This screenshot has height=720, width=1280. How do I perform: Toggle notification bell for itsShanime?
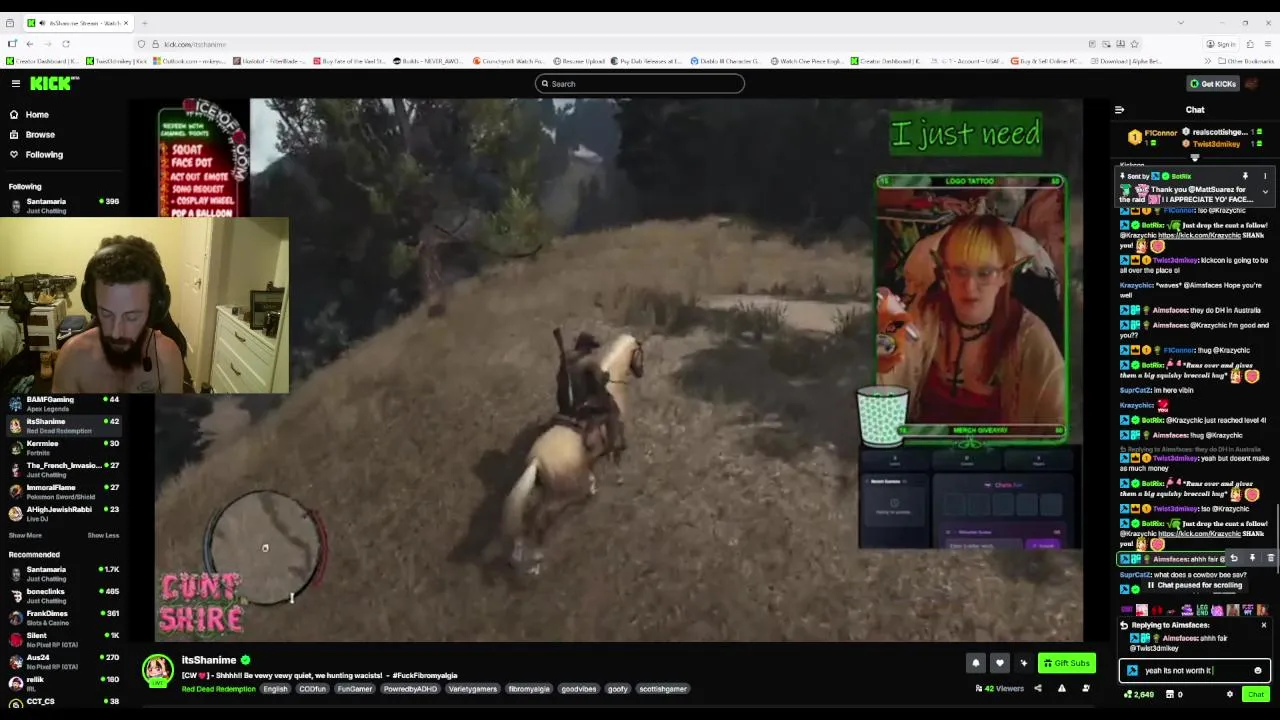[x=975, y=663]
